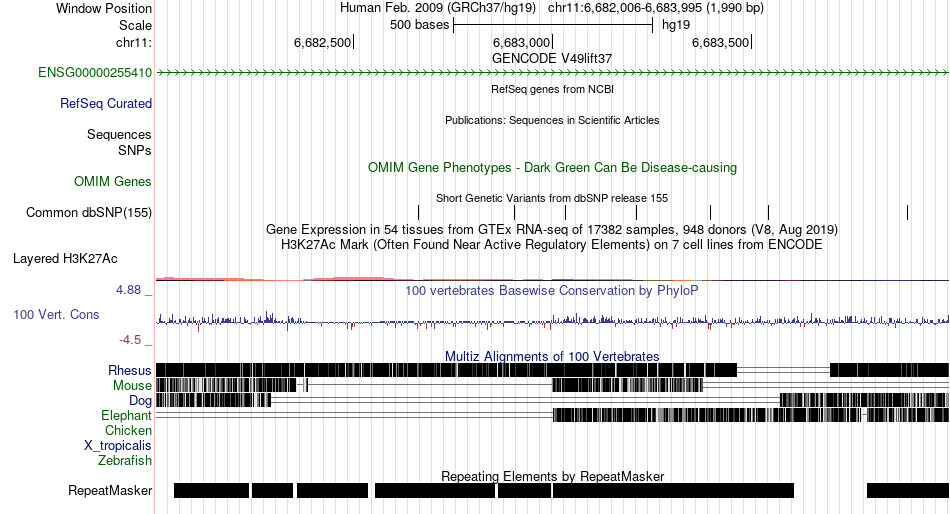
Task: Click the '500 bases' scale text
Action: [420, 25]
